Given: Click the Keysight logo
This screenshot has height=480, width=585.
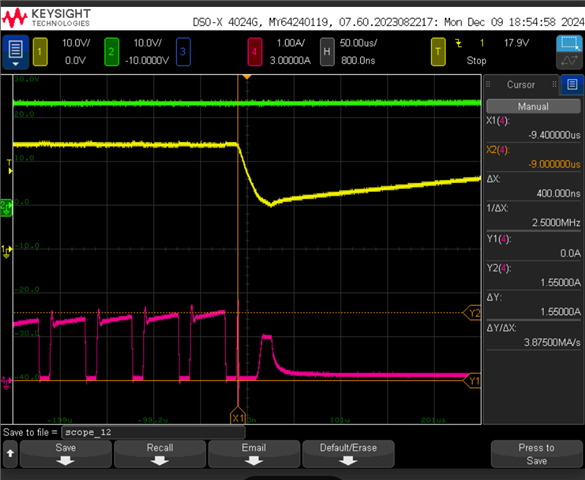Looking at the screenshot, I should (x=46, y=18).
